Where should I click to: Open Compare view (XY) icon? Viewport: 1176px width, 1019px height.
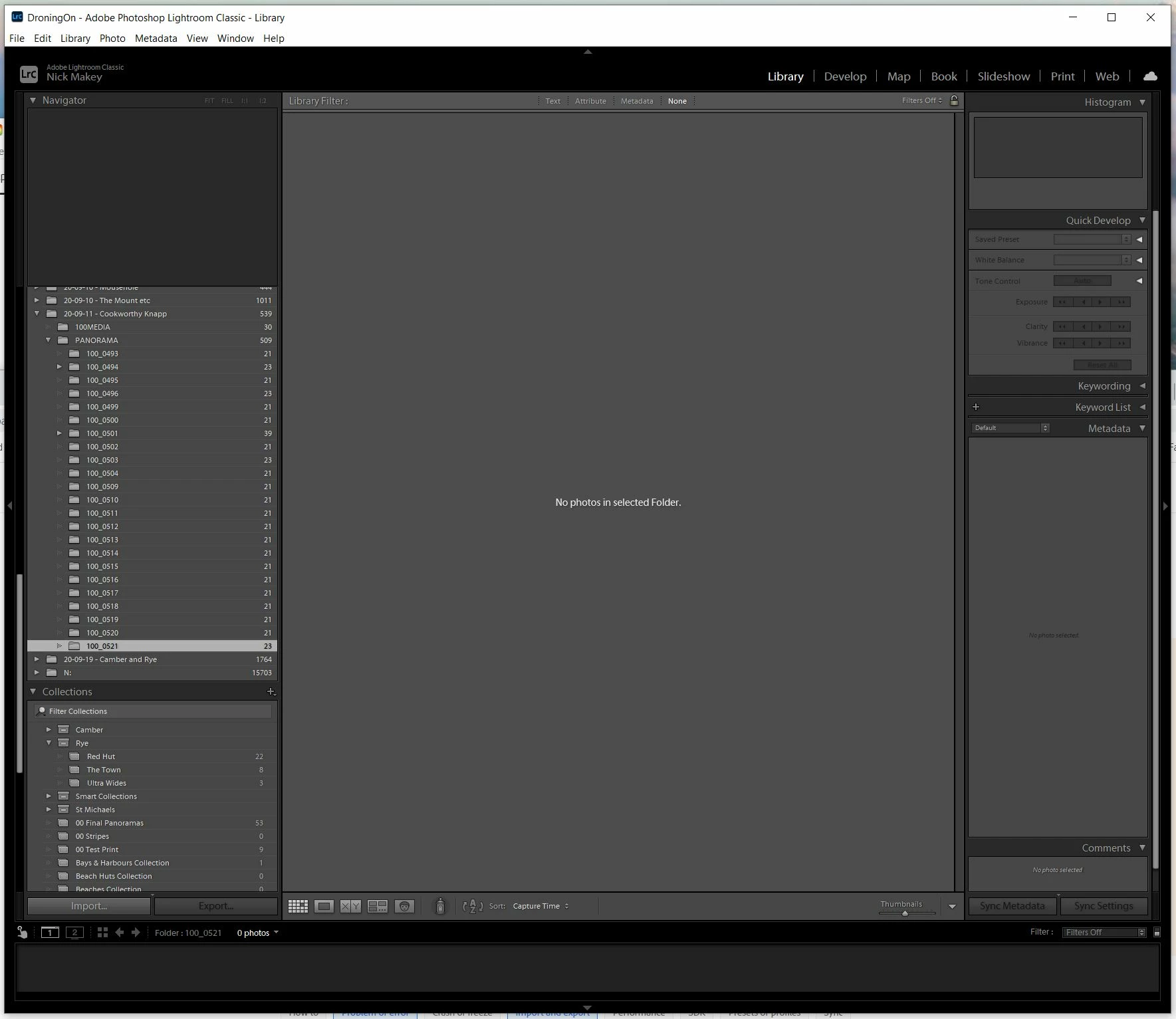[350, 906]
